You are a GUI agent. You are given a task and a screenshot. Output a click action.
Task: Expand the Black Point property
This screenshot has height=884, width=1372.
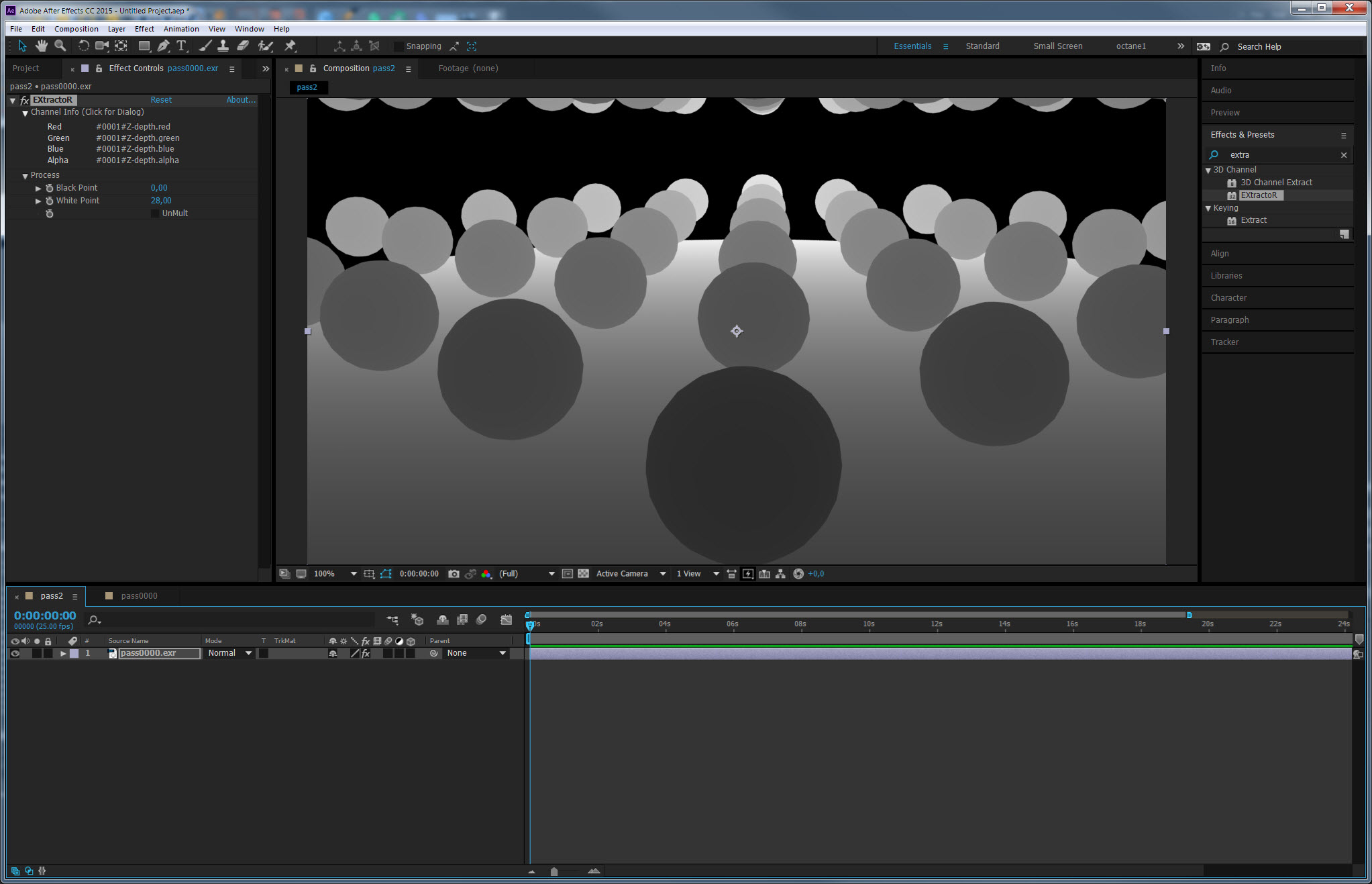tap(38, 189)
